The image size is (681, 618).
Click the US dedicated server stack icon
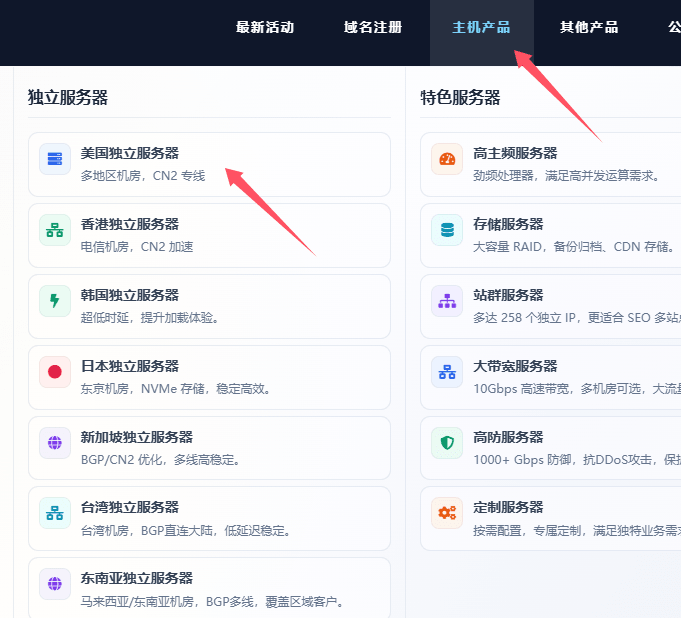55,159
